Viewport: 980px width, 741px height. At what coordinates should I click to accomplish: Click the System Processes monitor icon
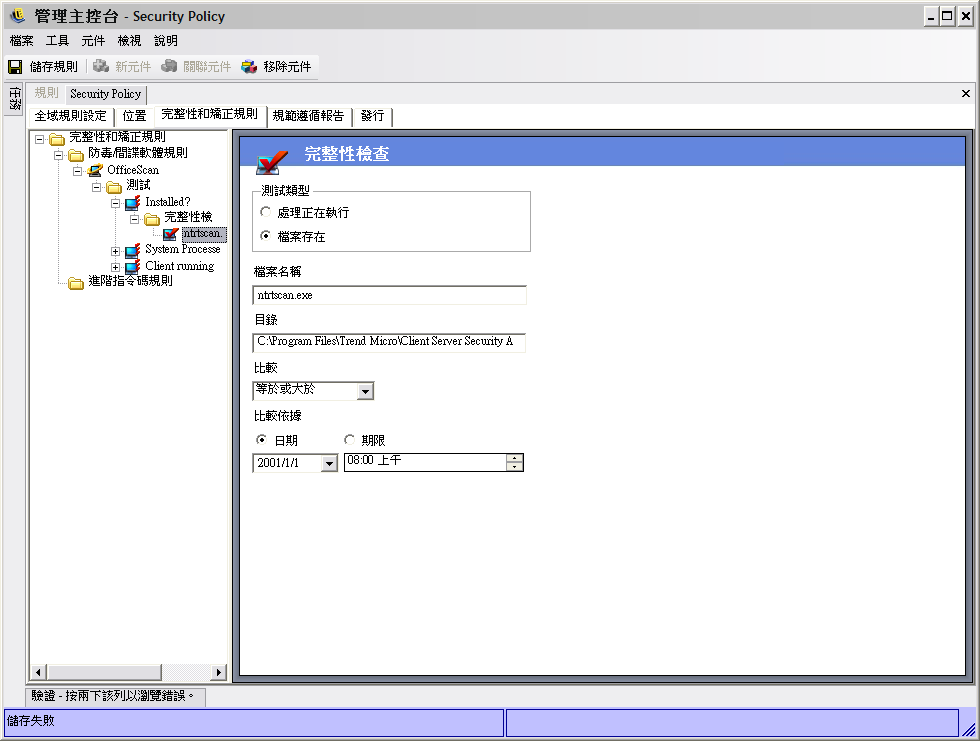(x=132, y=251)
